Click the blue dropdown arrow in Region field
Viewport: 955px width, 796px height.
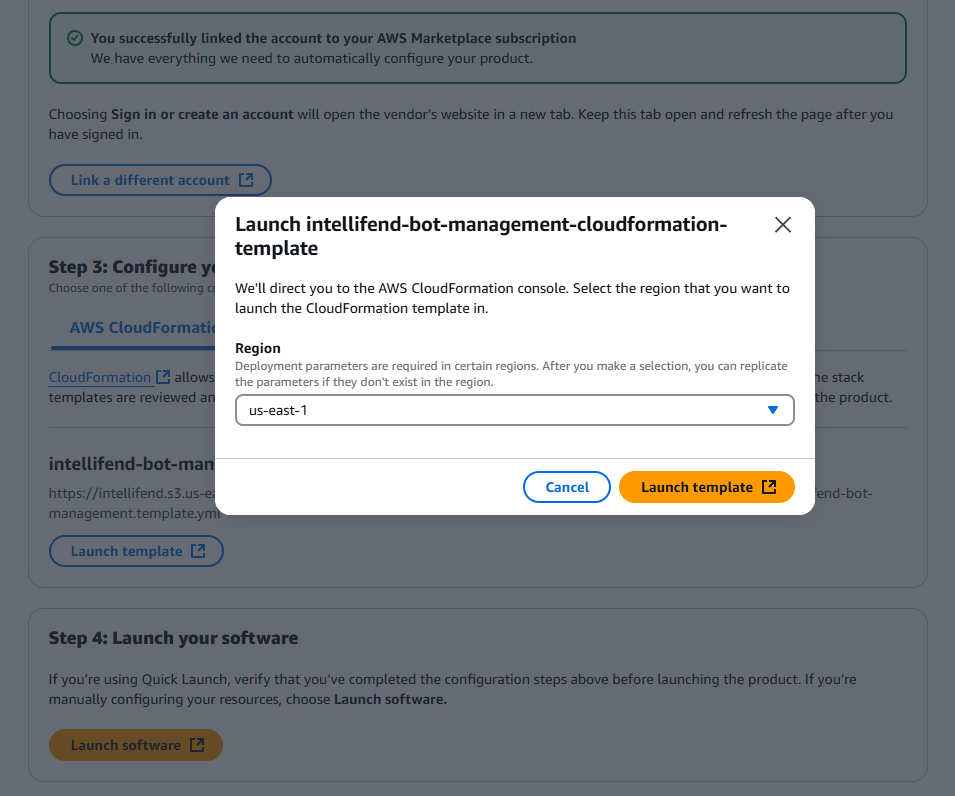point(773,410)
